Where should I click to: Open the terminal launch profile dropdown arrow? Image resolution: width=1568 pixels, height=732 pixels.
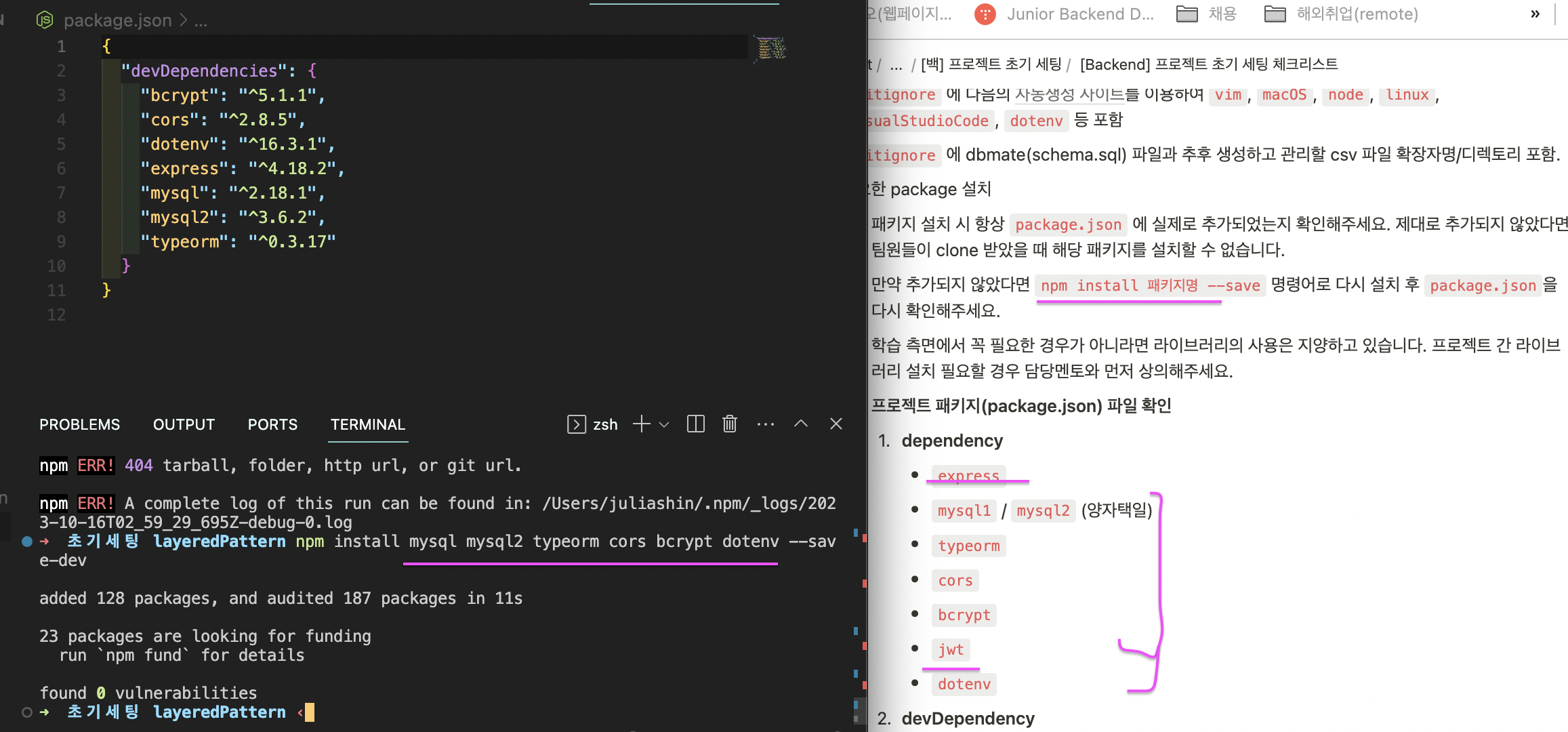(665, 425)
